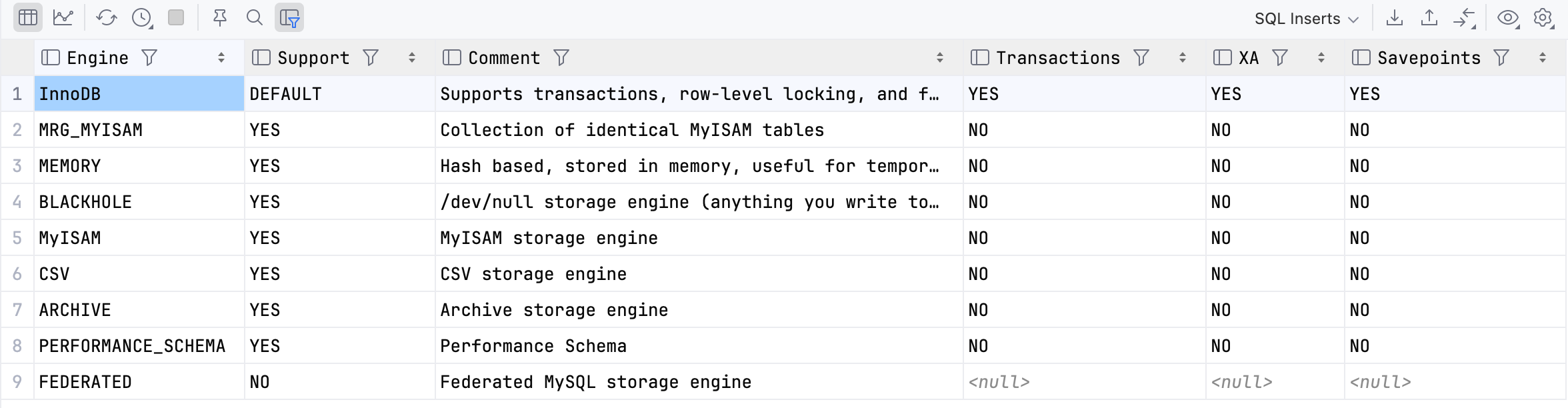The height and width of the screenshot is (408, 1568).
Task: Open the eye view options
Action: tap(1508, 18)
